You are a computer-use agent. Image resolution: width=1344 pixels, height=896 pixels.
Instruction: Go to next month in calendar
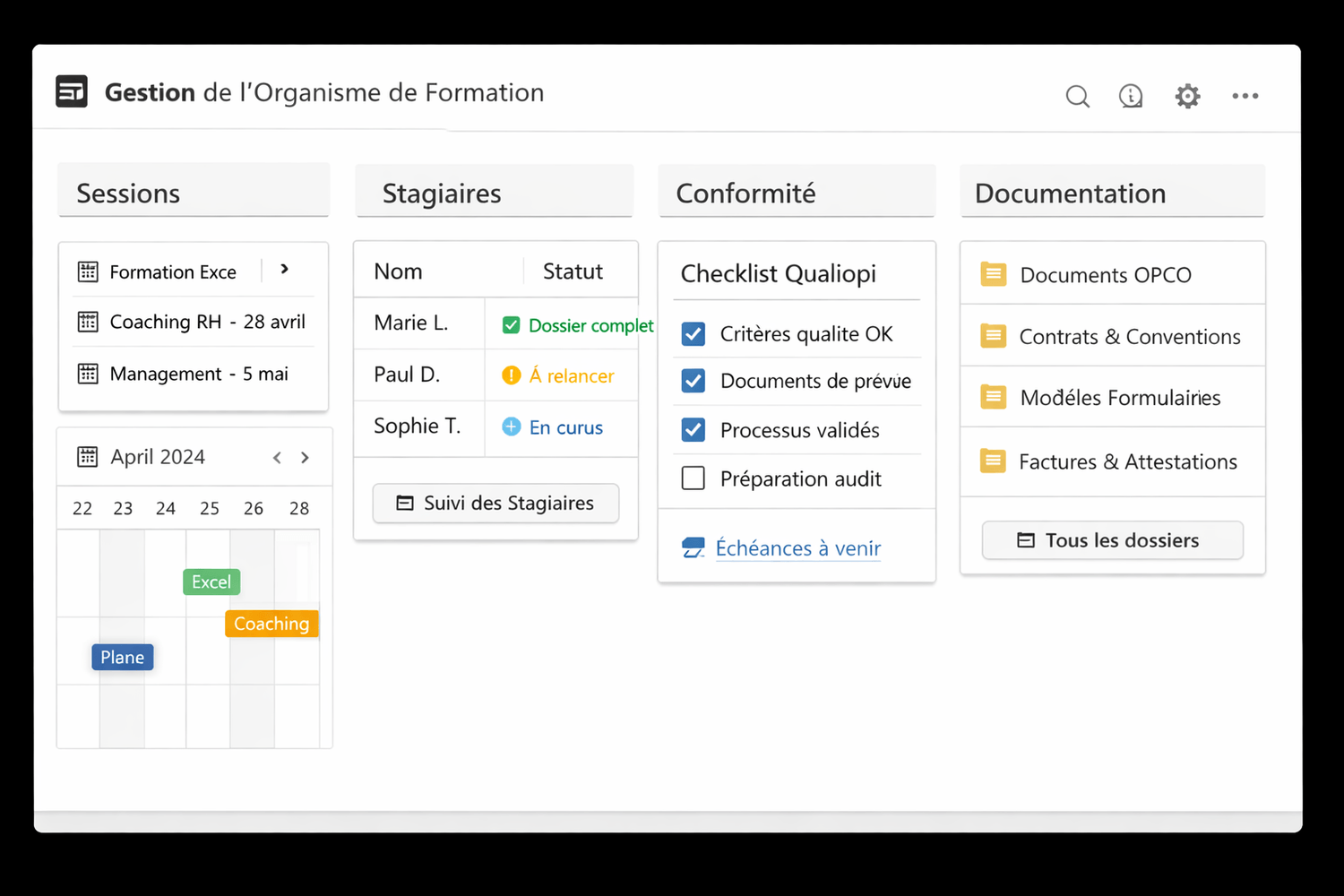[306, 458]
